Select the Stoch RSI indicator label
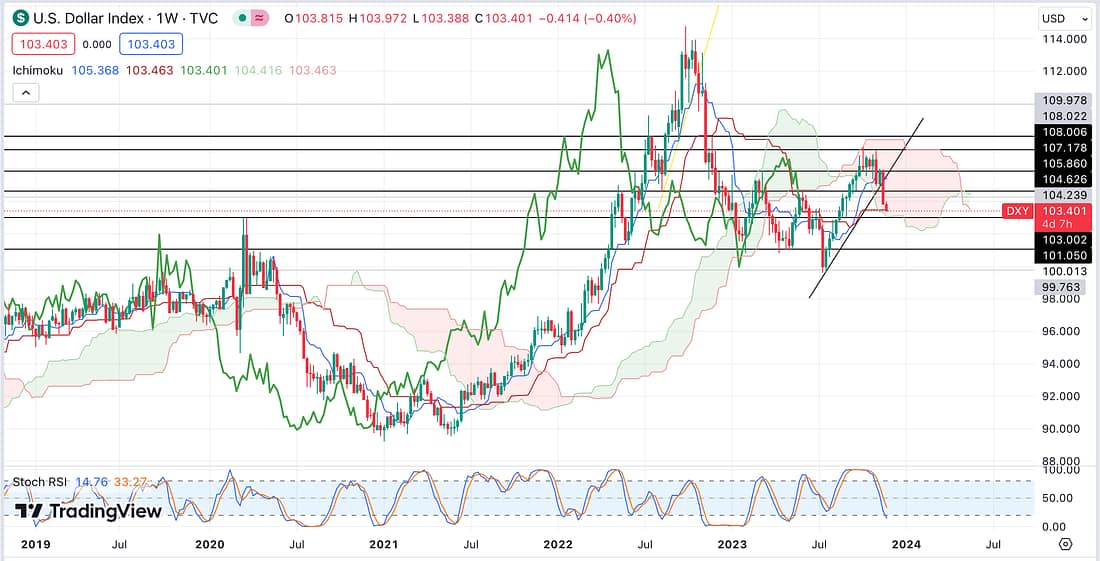Image resolution: width=1100 pixels, height=561 pixels. [40, 482]
